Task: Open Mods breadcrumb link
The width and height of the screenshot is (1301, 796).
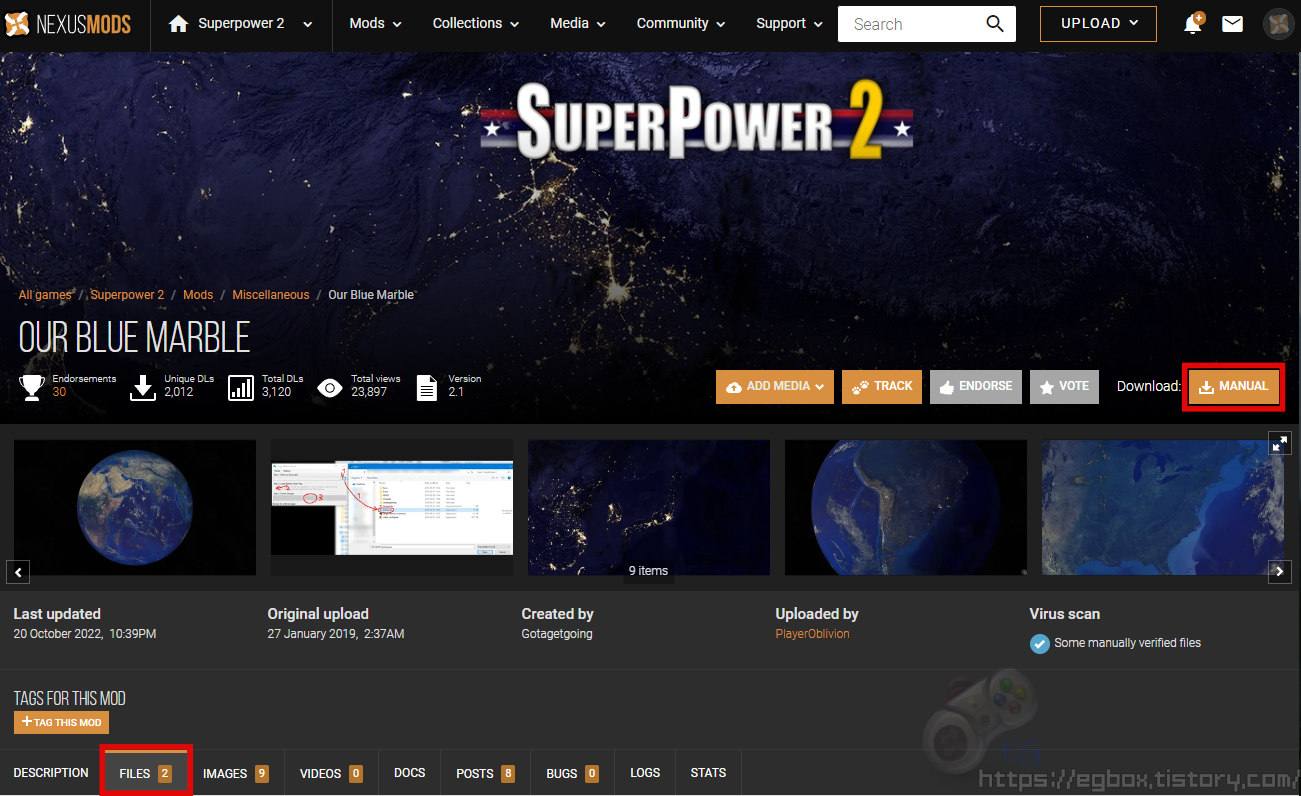Action: point(198,295)
